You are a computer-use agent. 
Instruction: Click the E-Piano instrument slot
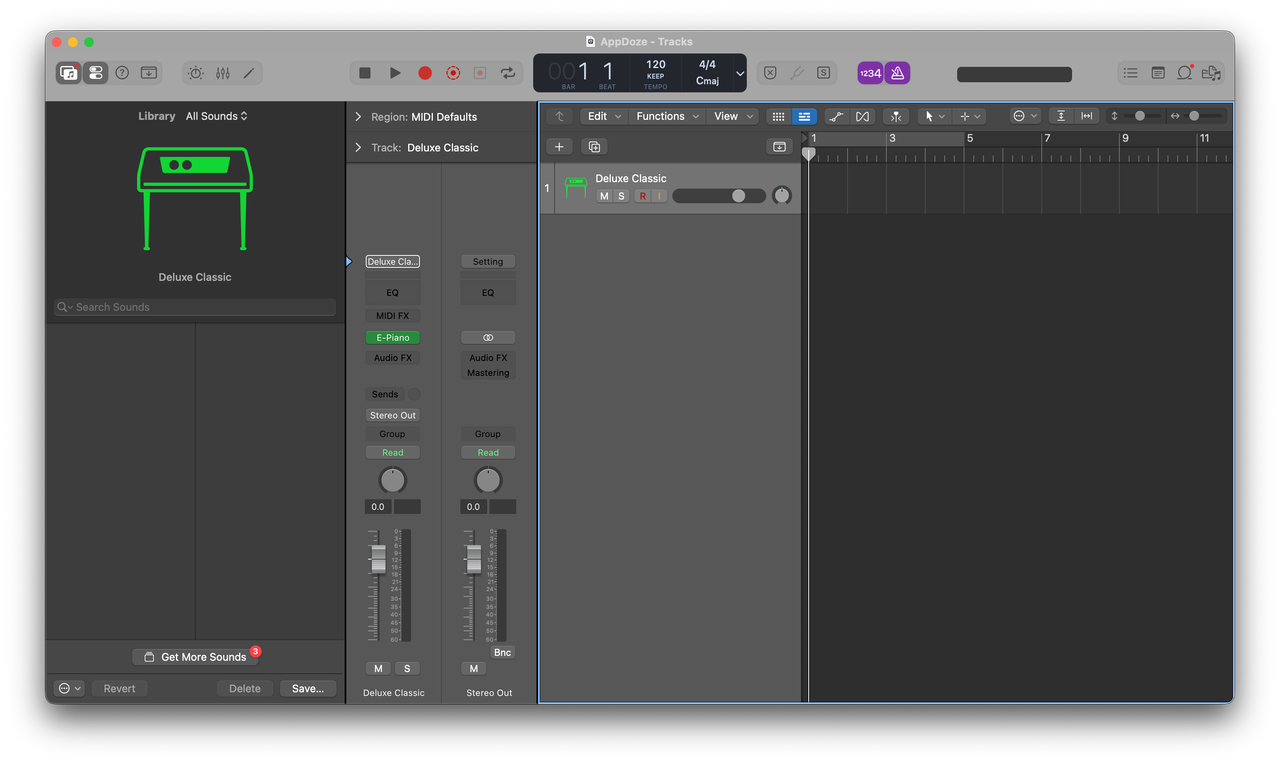(393, 338)
